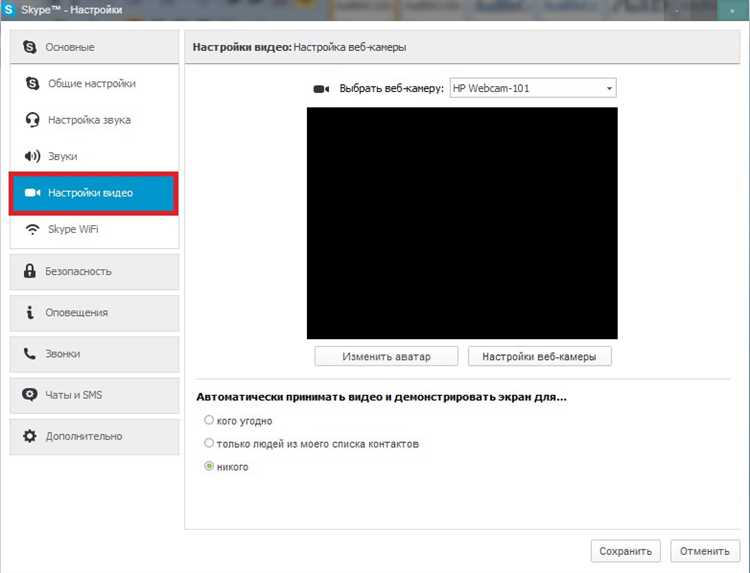
Task: Open Общие настройки page
Action: [x=94, y=83]
